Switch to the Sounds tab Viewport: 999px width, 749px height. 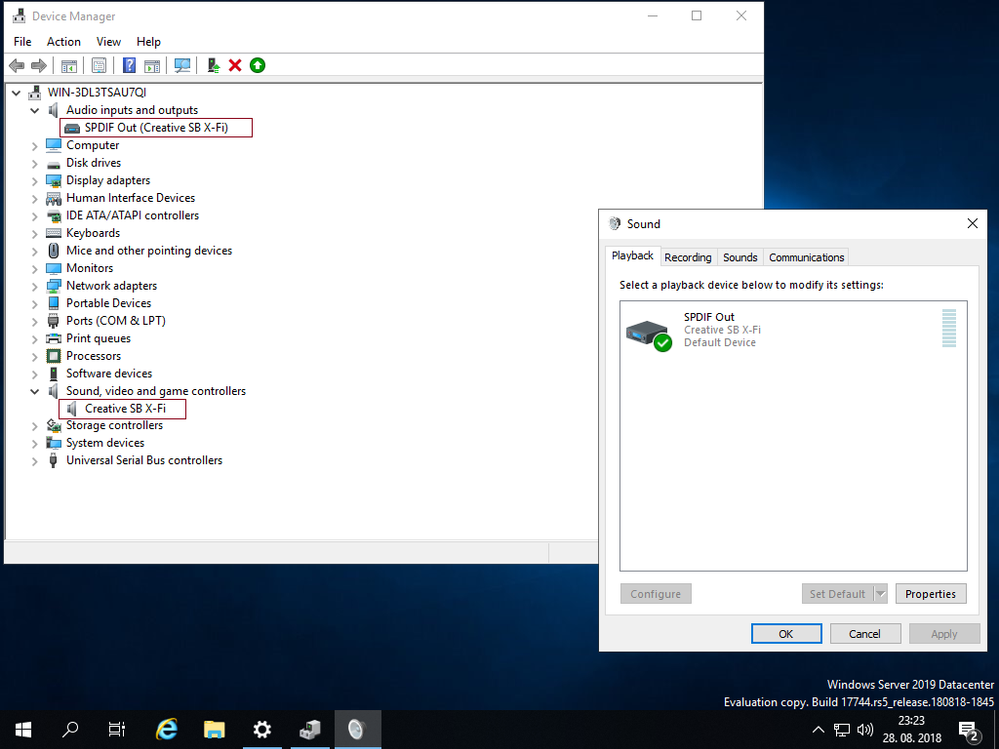[740, 257]
